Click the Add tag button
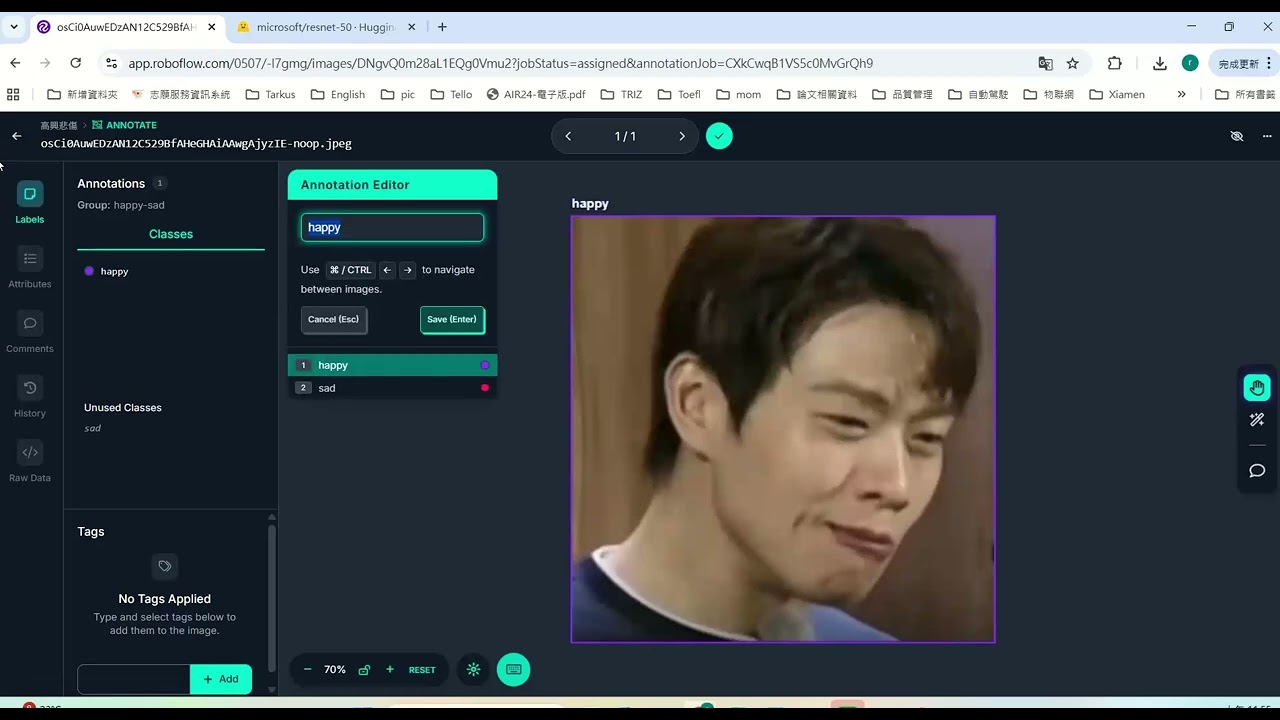1280x720 pixels. point(221,679)
